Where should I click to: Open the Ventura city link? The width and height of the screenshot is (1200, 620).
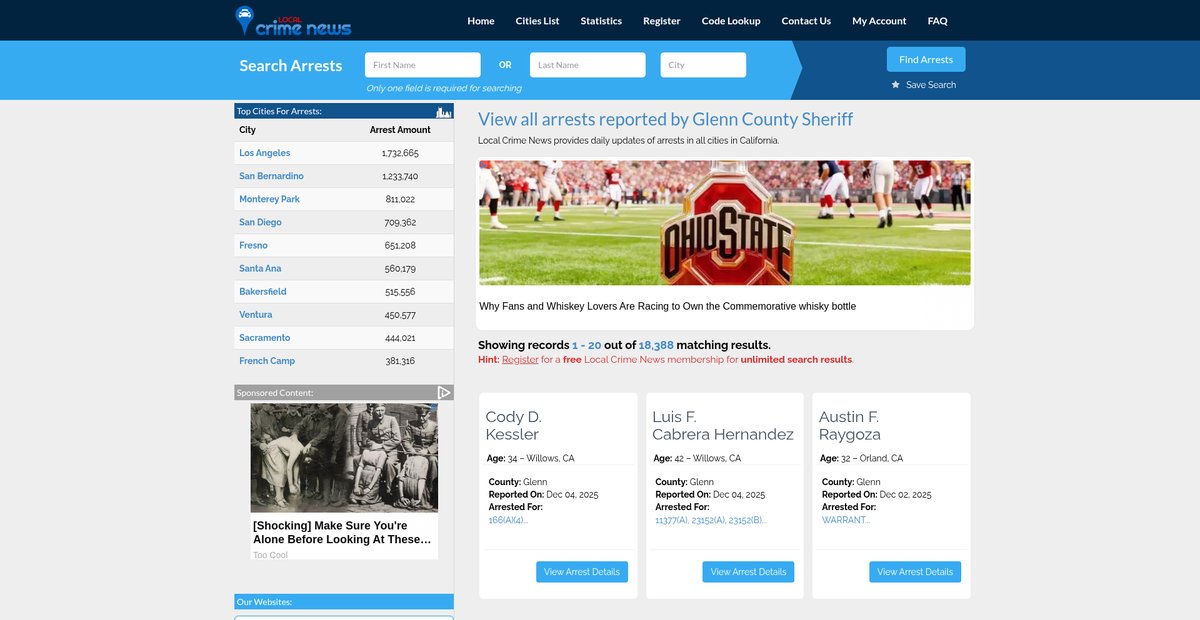(x=255, y=314)
